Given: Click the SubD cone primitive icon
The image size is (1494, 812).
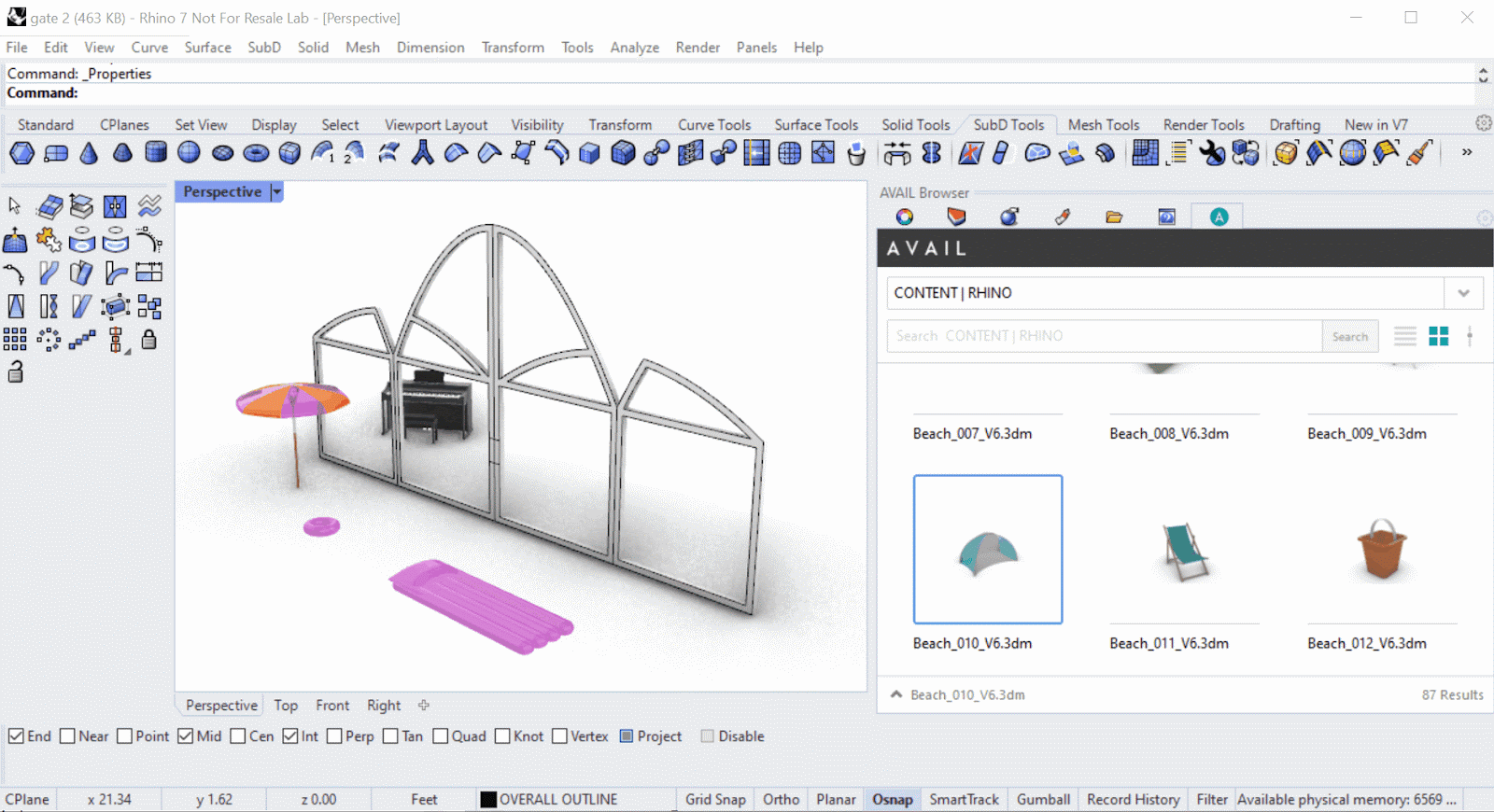Looking at the screenshot, I should [89, 153].
